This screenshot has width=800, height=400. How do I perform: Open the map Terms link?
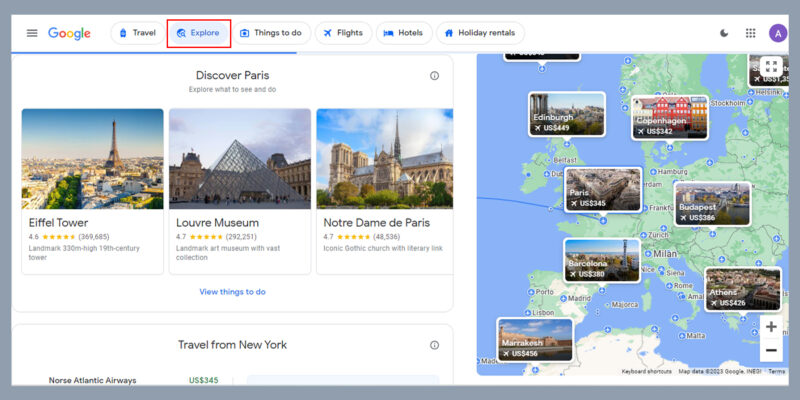click(777, 371)
